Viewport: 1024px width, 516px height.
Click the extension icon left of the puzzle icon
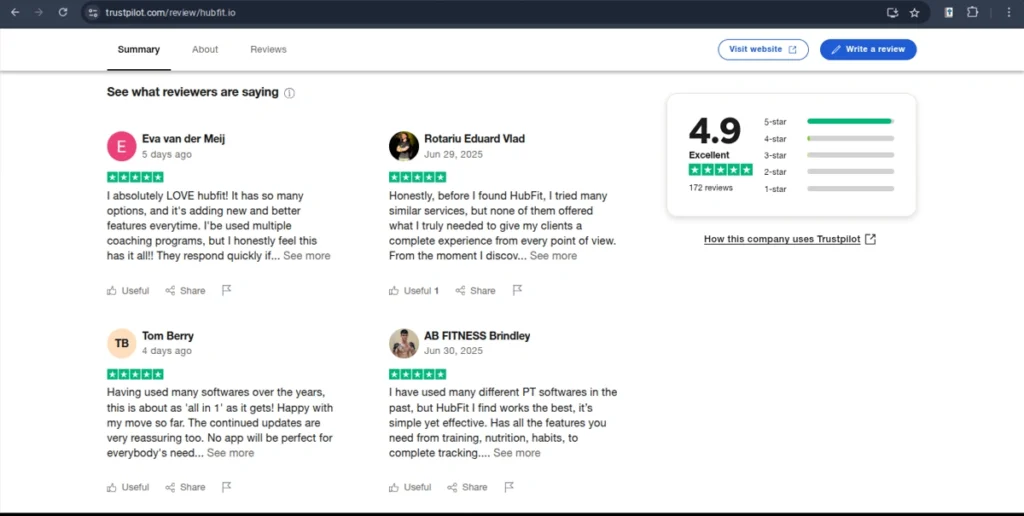coord(949,12)
